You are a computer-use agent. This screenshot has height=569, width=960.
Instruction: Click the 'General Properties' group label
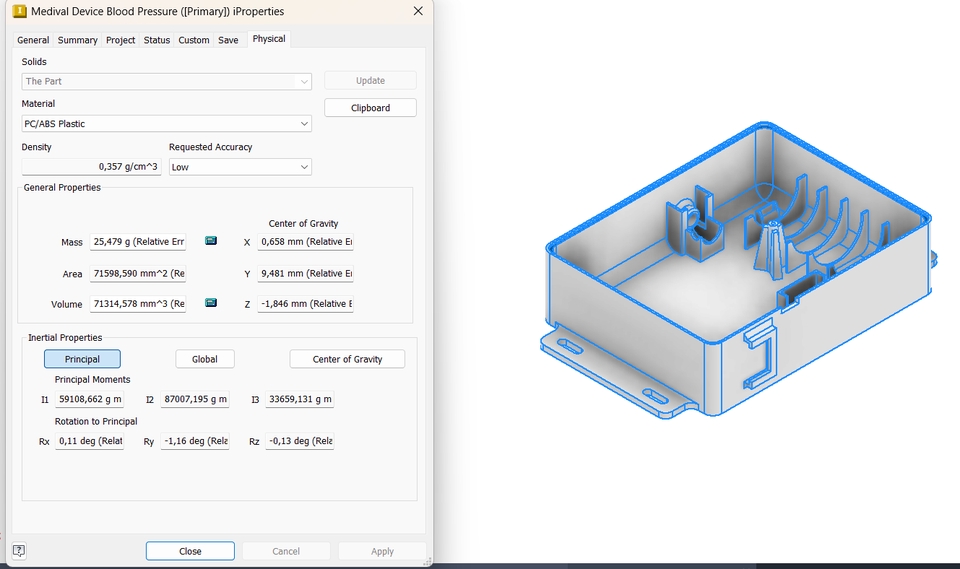(62, 187)
